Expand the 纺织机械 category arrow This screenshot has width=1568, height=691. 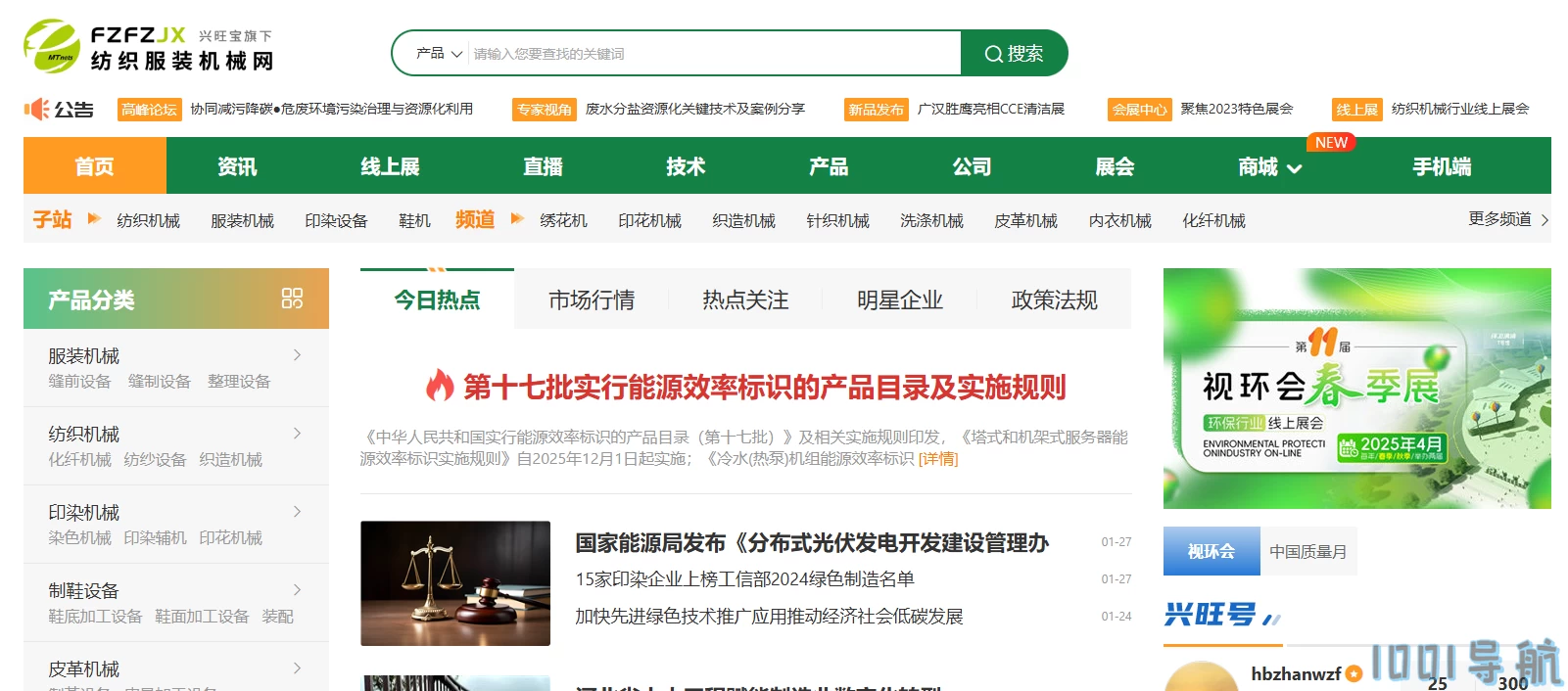(297, 433)
